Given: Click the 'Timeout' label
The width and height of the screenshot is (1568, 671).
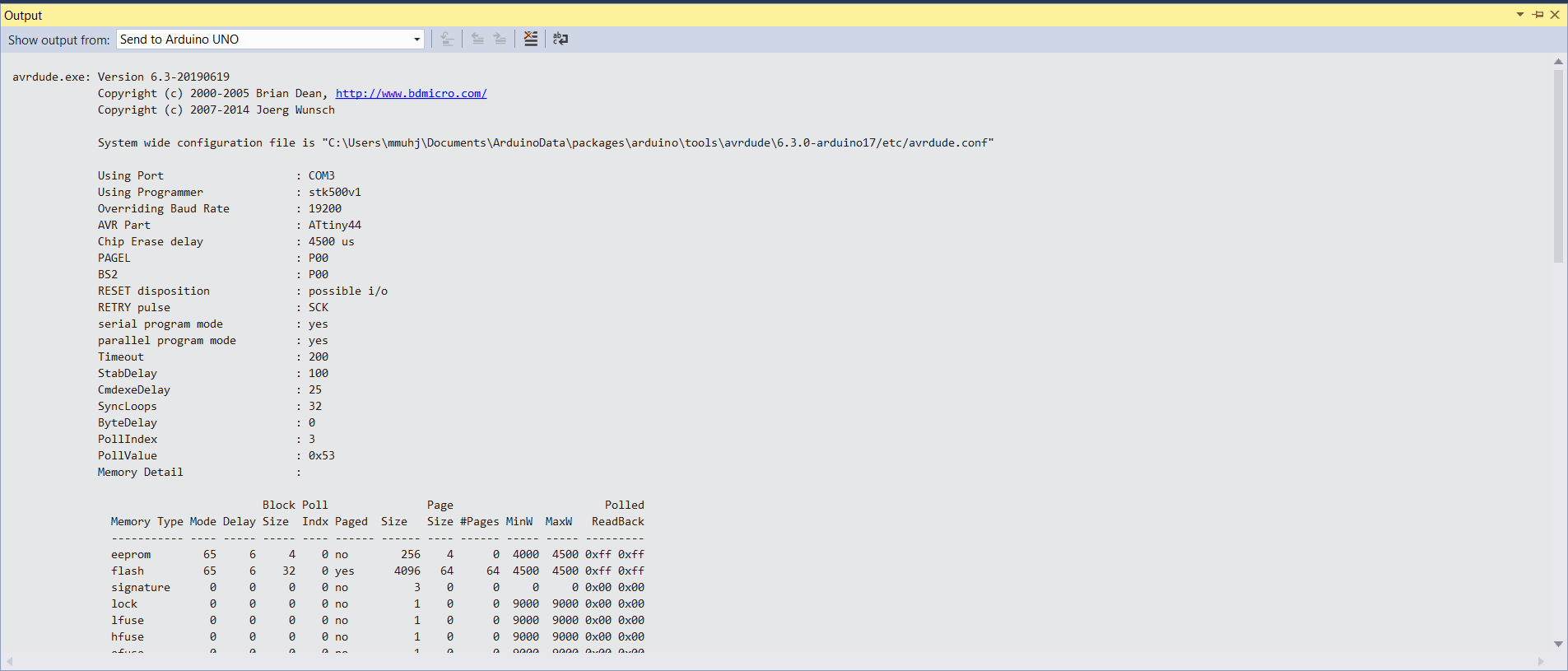Looking at the screenshot, I should (x=121, y=356).
